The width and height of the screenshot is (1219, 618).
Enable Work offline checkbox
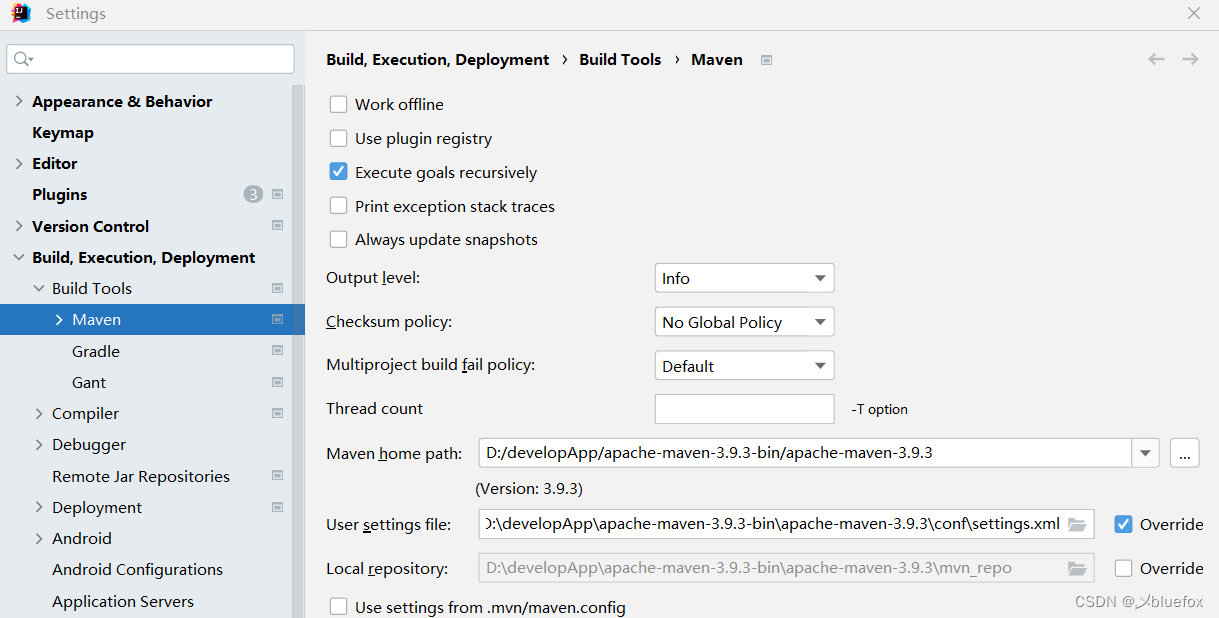339,104
